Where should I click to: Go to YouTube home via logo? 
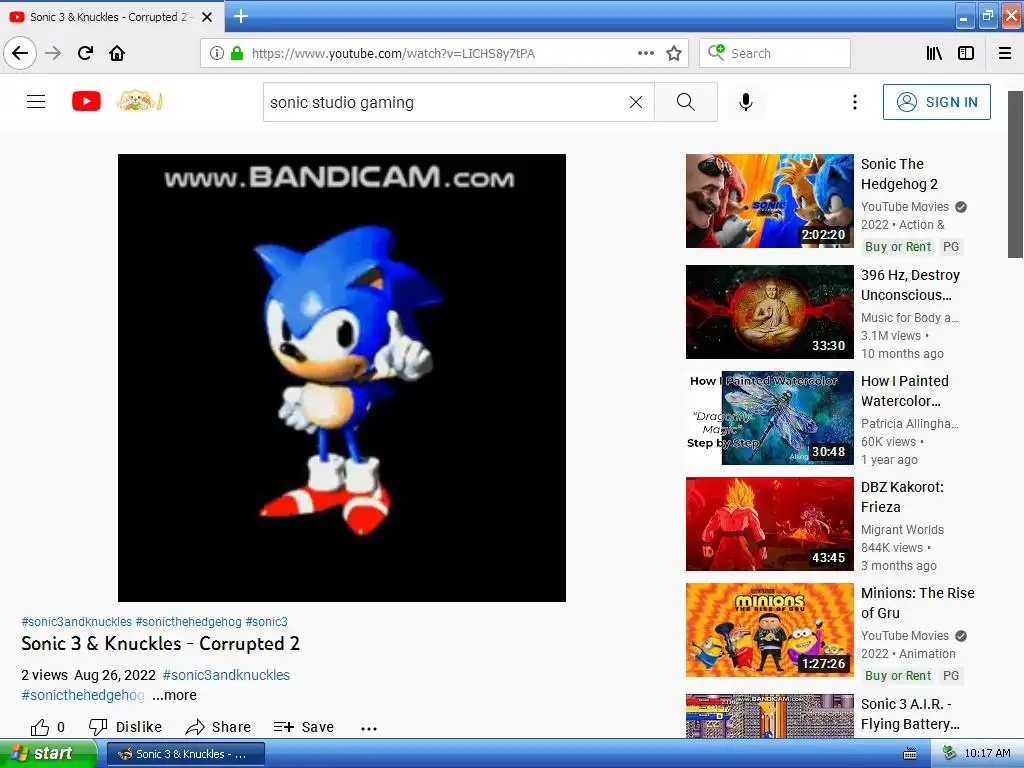coord(86,101)
